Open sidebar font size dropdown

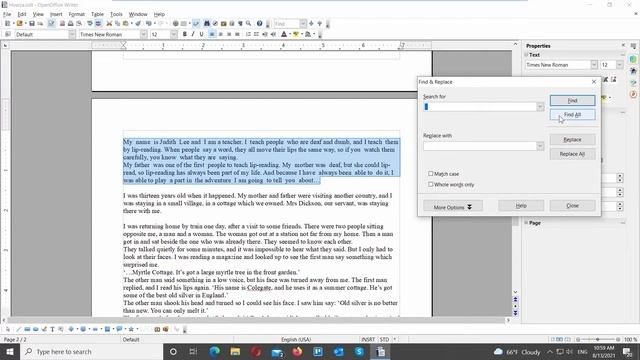click(x=620, y=64)
